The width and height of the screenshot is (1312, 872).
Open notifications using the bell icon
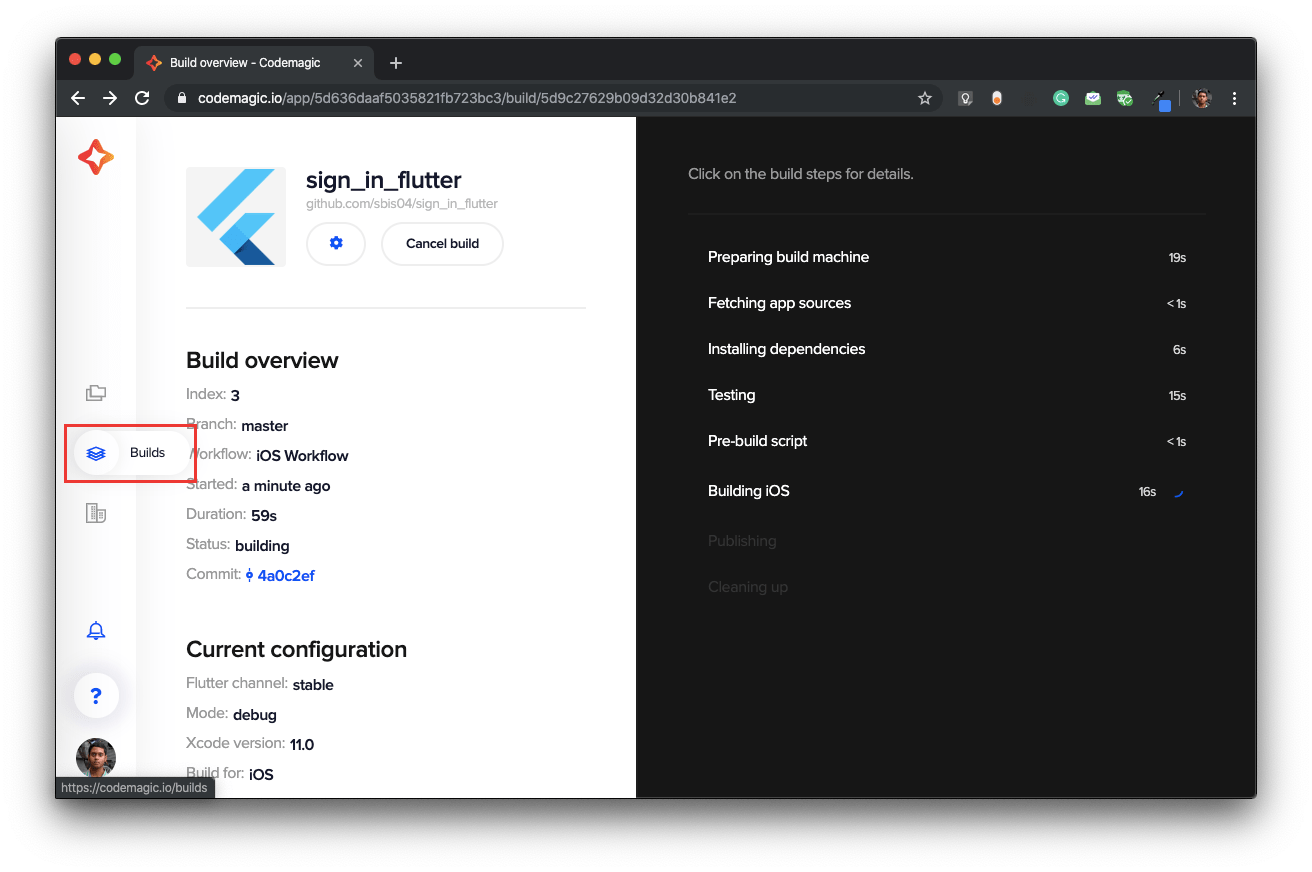pos(95,630)
